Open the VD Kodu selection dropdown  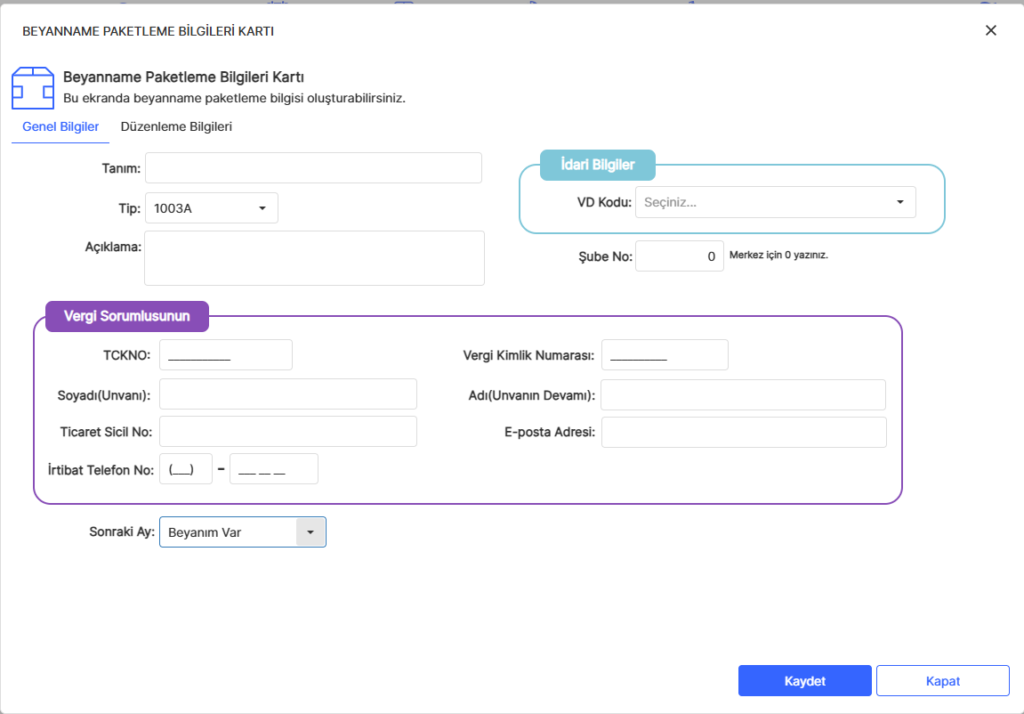(775, 202)
